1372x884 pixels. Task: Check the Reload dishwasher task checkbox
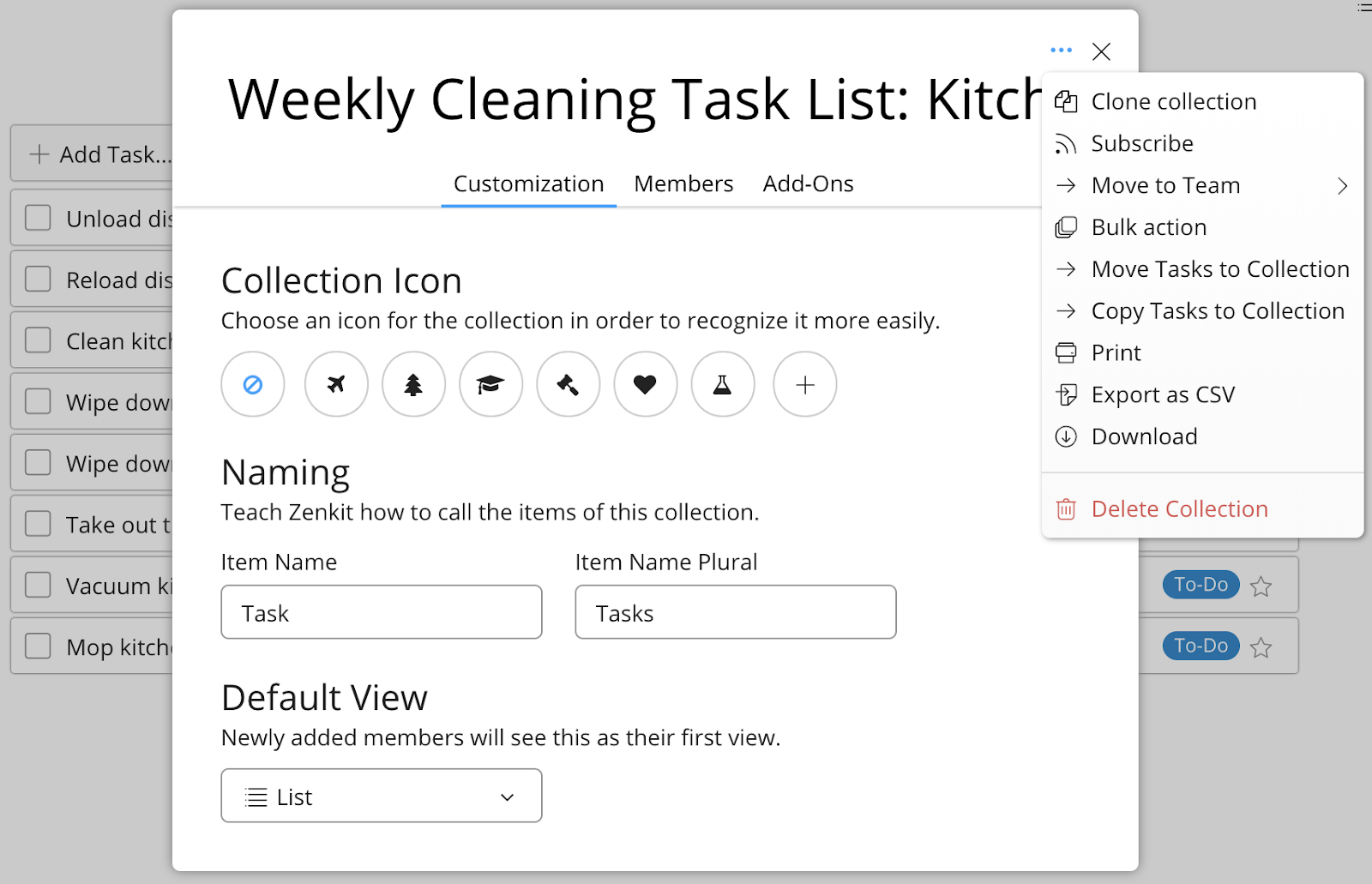(x=38, y=280)
